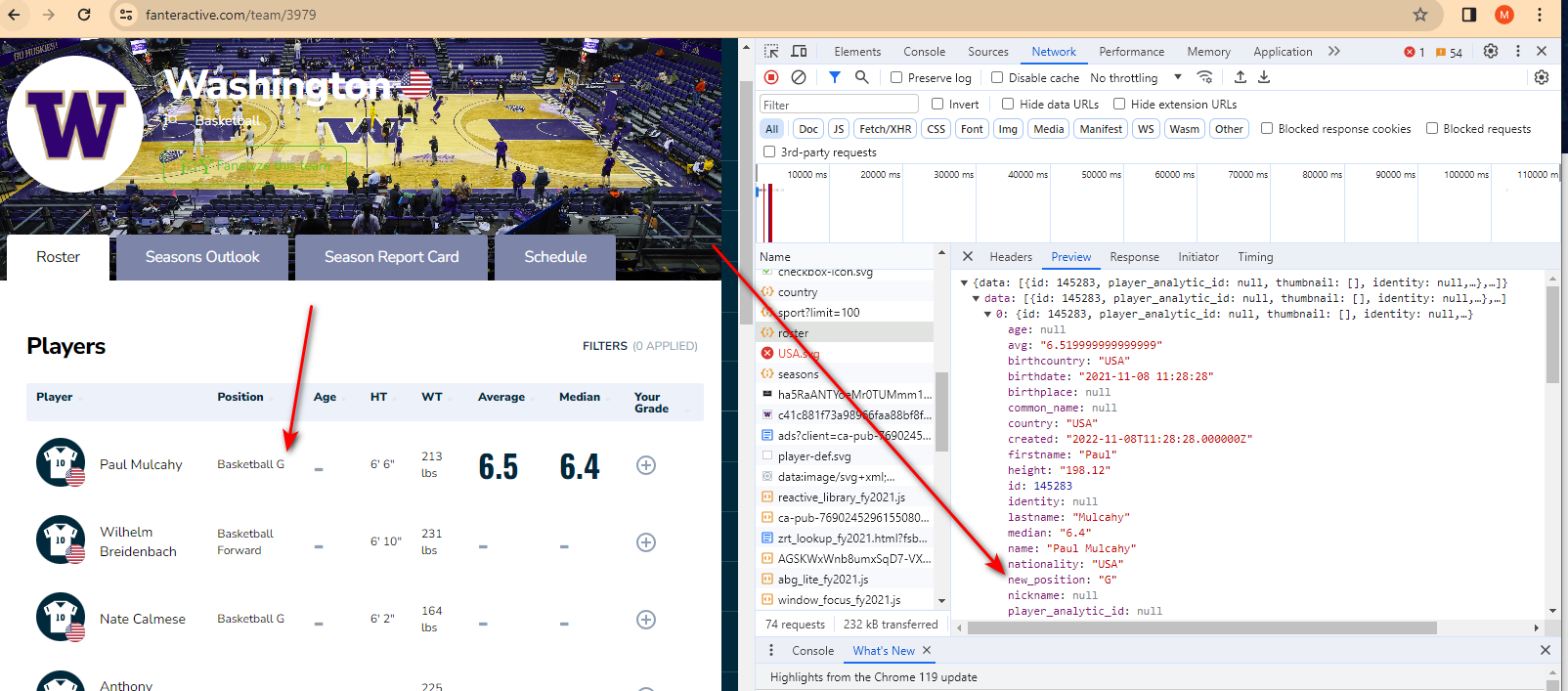The height and width of the screenshot is (691, 1568).
Task: Toggle device toolbar icon in DevTools
Action: pyautogui.click(x=799, y=51)
